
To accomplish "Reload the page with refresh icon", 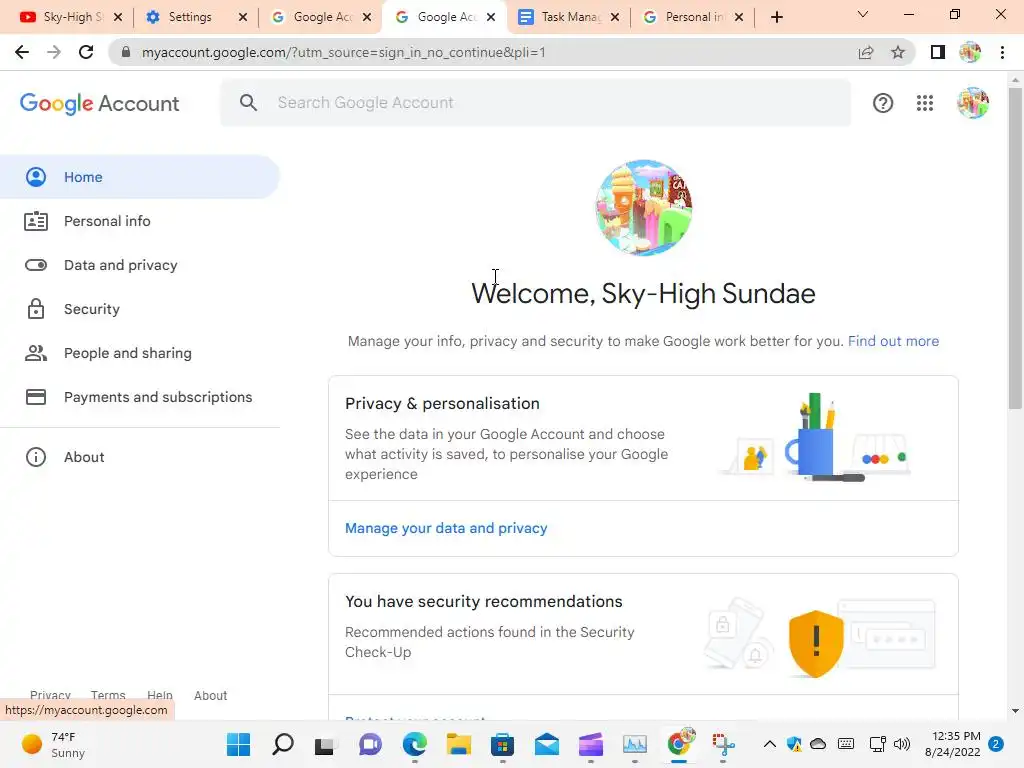I will 86,52.
